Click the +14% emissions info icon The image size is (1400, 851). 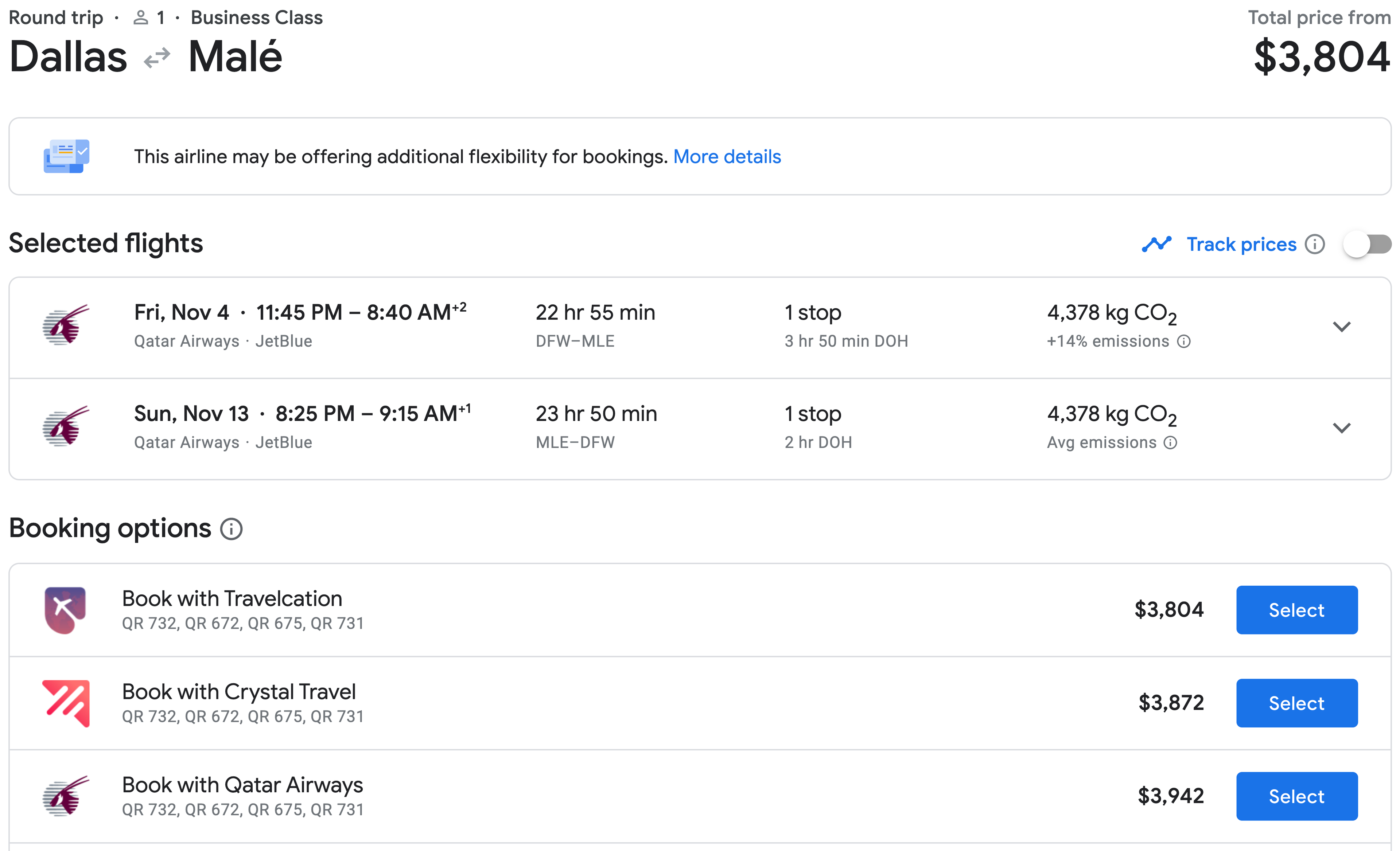coord(1183,341)
